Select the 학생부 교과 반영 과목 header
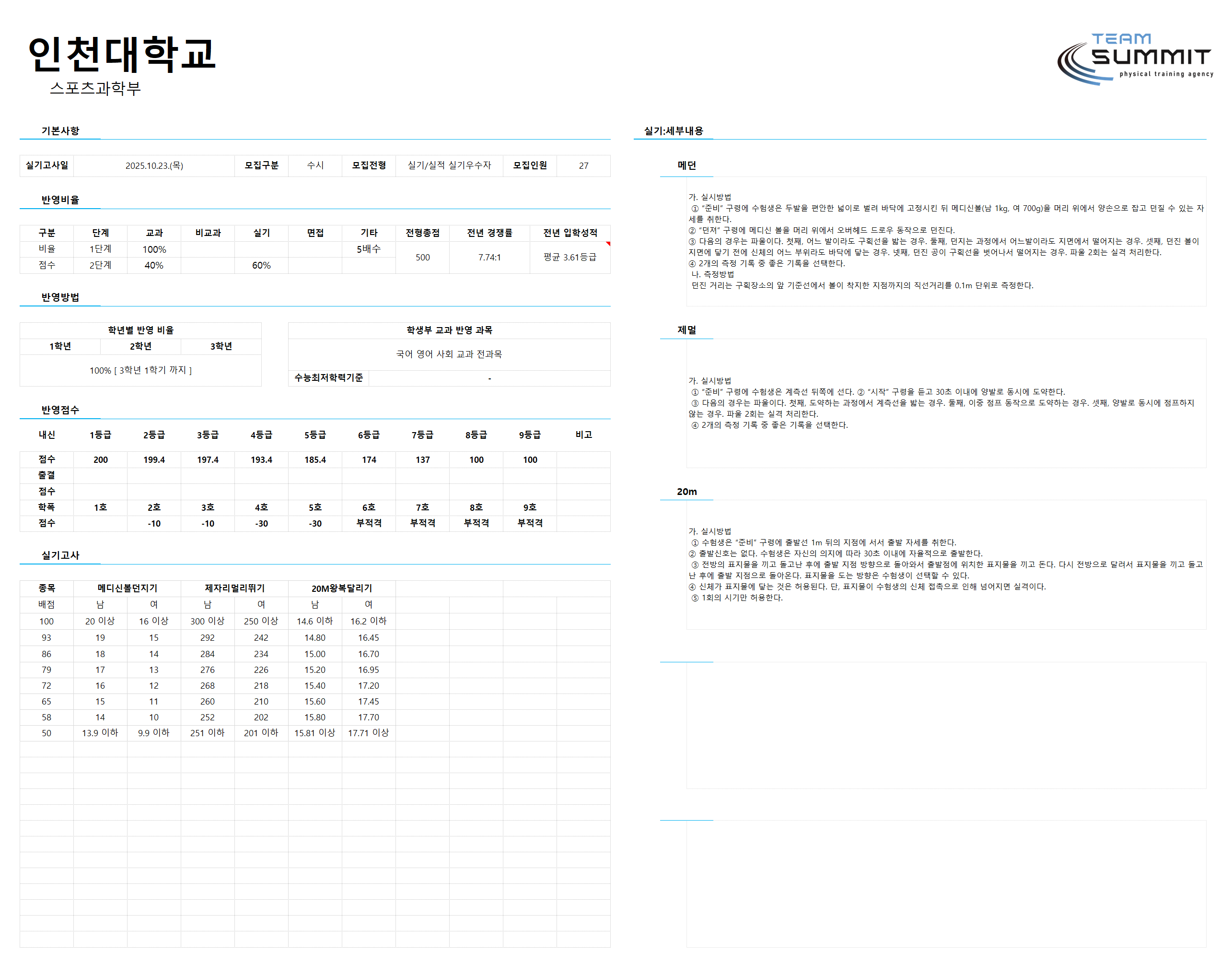The width and height of the screenshot is (1232, 964). click(450, 330)
